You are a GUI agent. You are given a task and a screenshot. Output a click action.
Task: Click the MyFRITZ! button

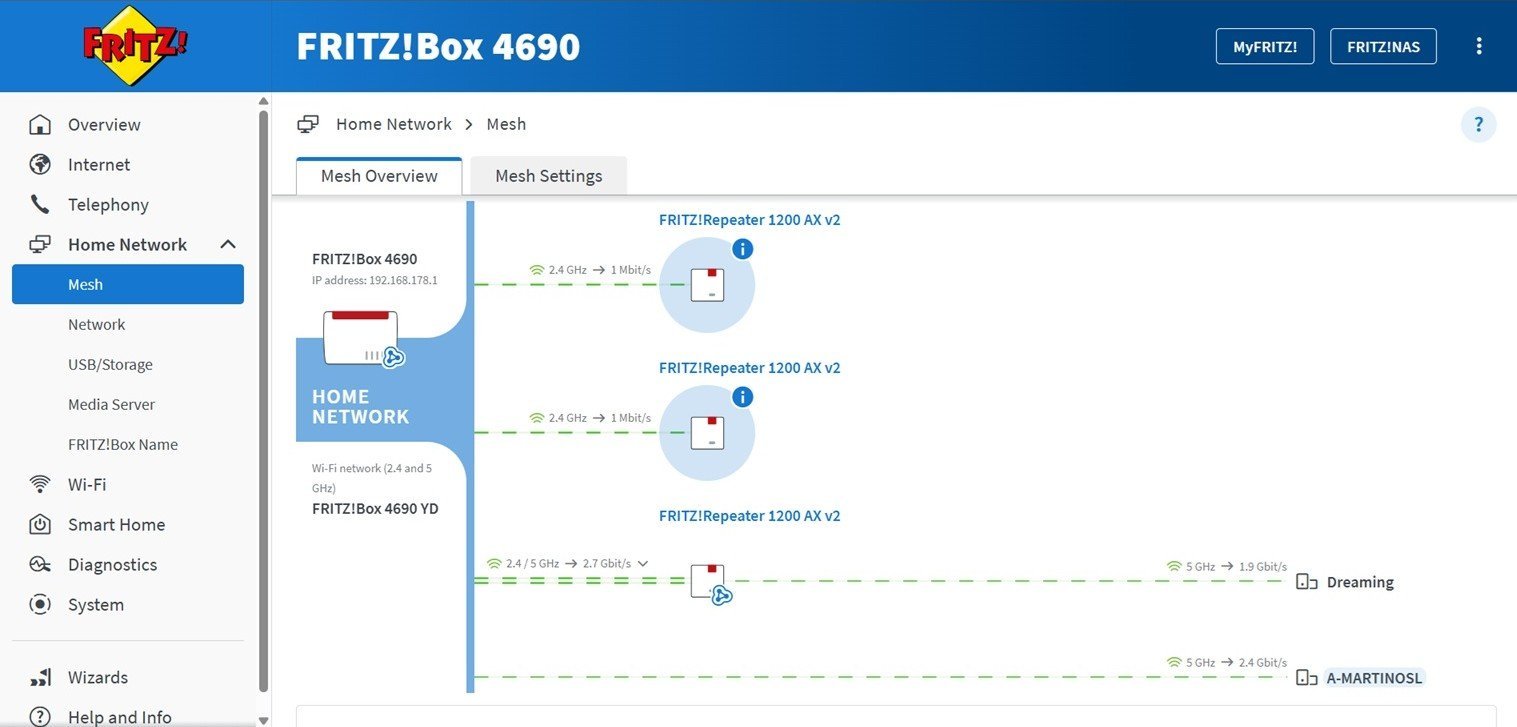click(1264, 46)
